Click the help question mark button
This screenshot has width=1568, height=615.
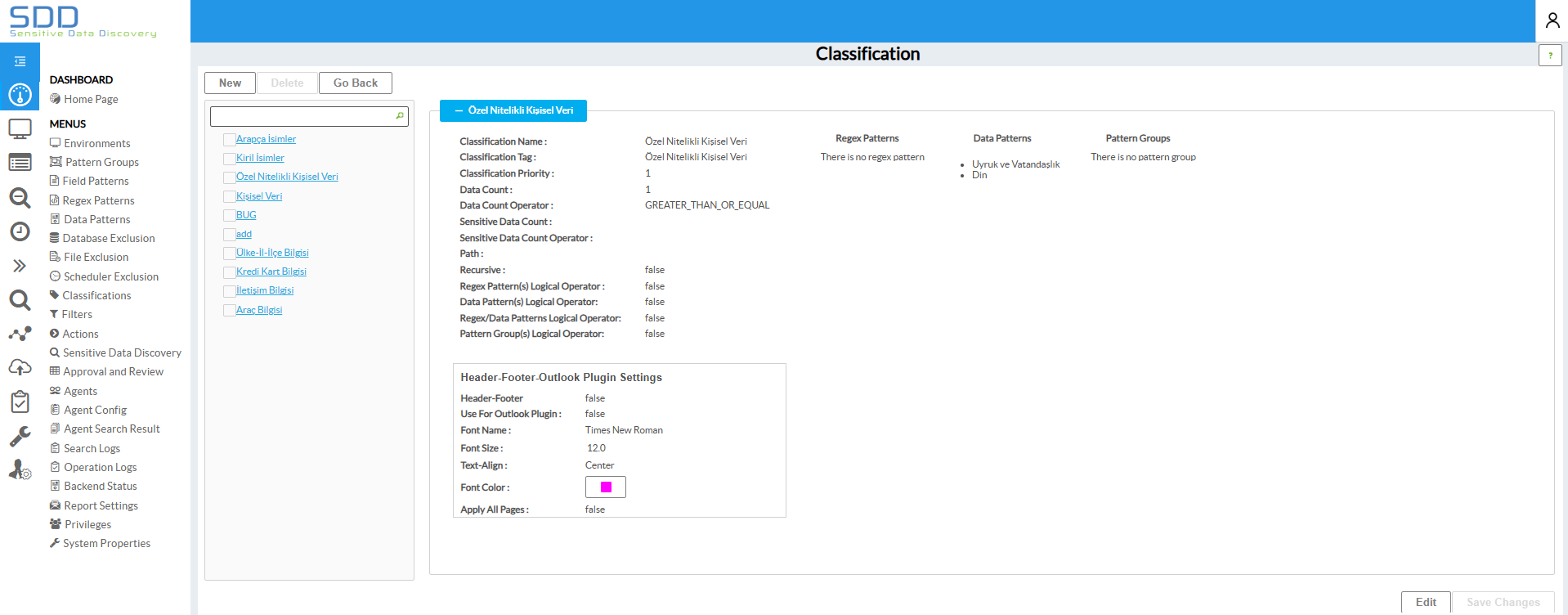click(1550, 56)
